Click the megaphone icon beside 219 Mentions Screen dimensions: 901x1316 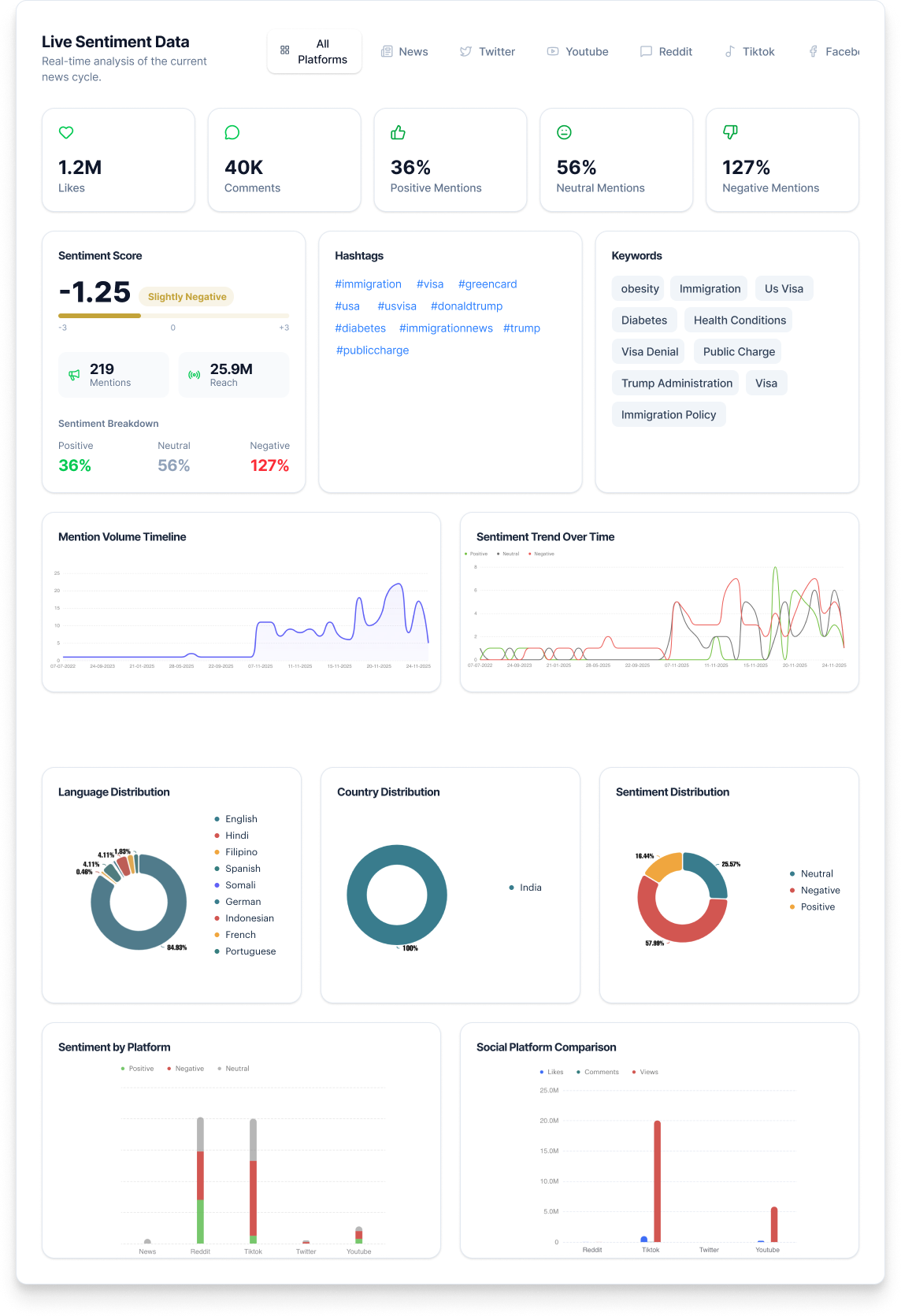pos(74,375)
